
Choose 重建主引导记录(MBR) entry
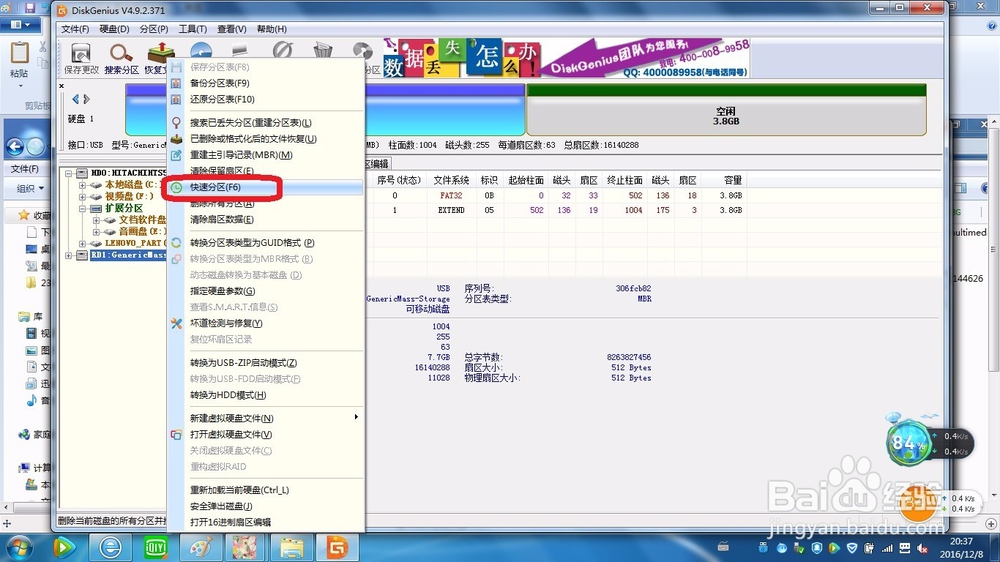point(266,154)
